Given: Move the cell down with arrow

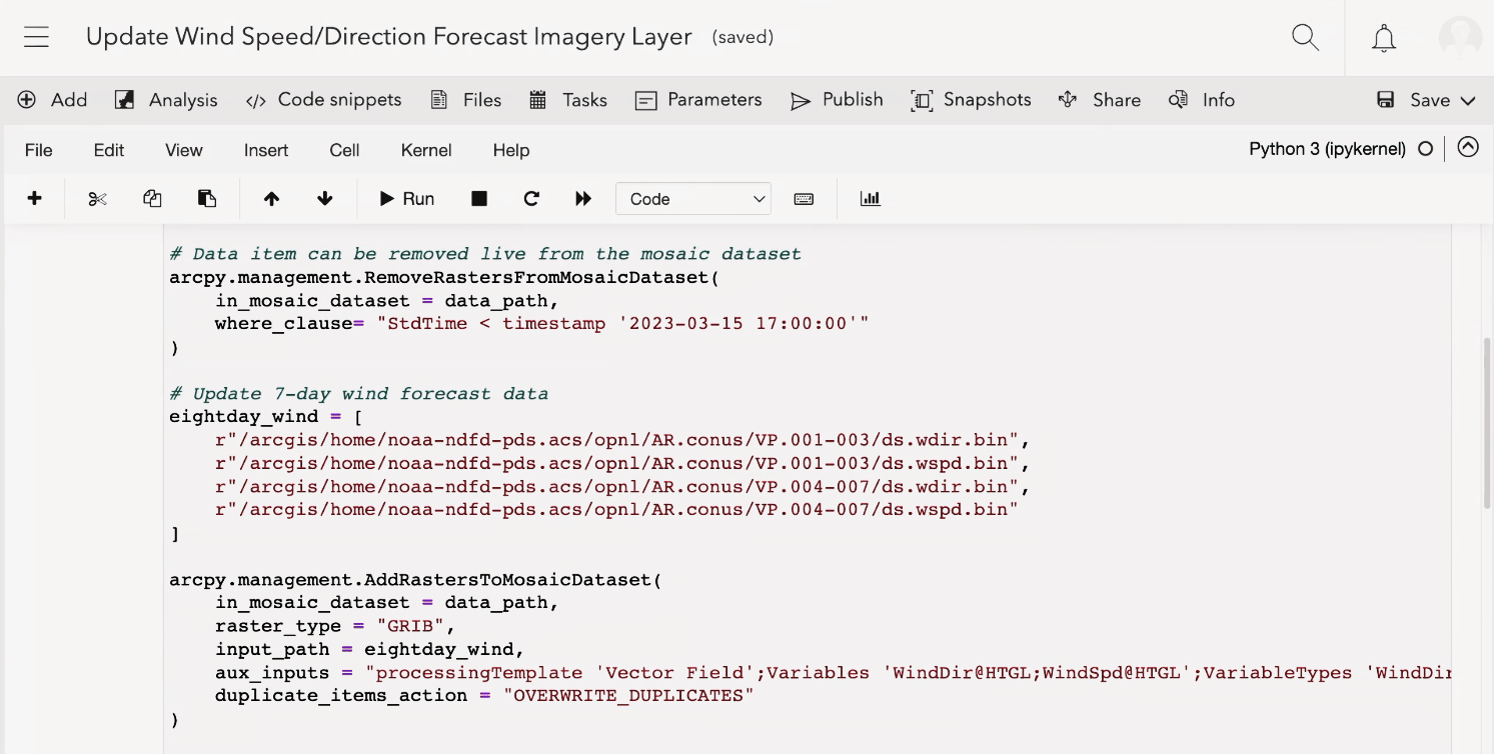Looking at the screenshot, I should pos(325,199).
